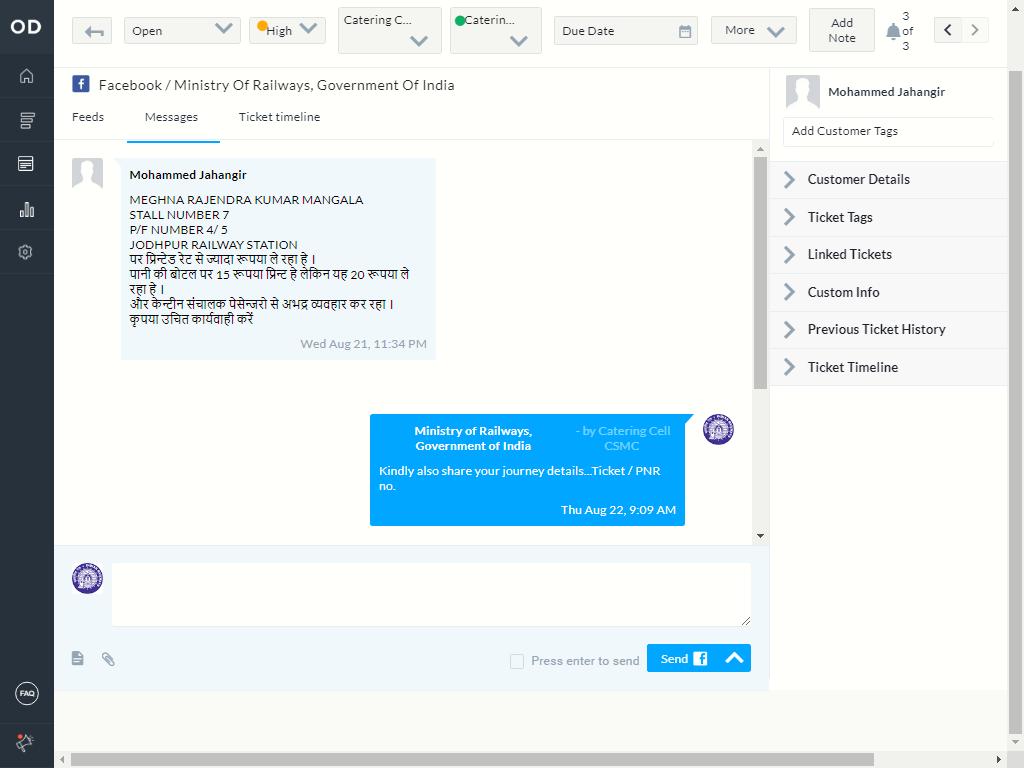Screen dimensions: 1024x768
Task: Go to previous ticket with the left chevron
Action: pos(948,30)
